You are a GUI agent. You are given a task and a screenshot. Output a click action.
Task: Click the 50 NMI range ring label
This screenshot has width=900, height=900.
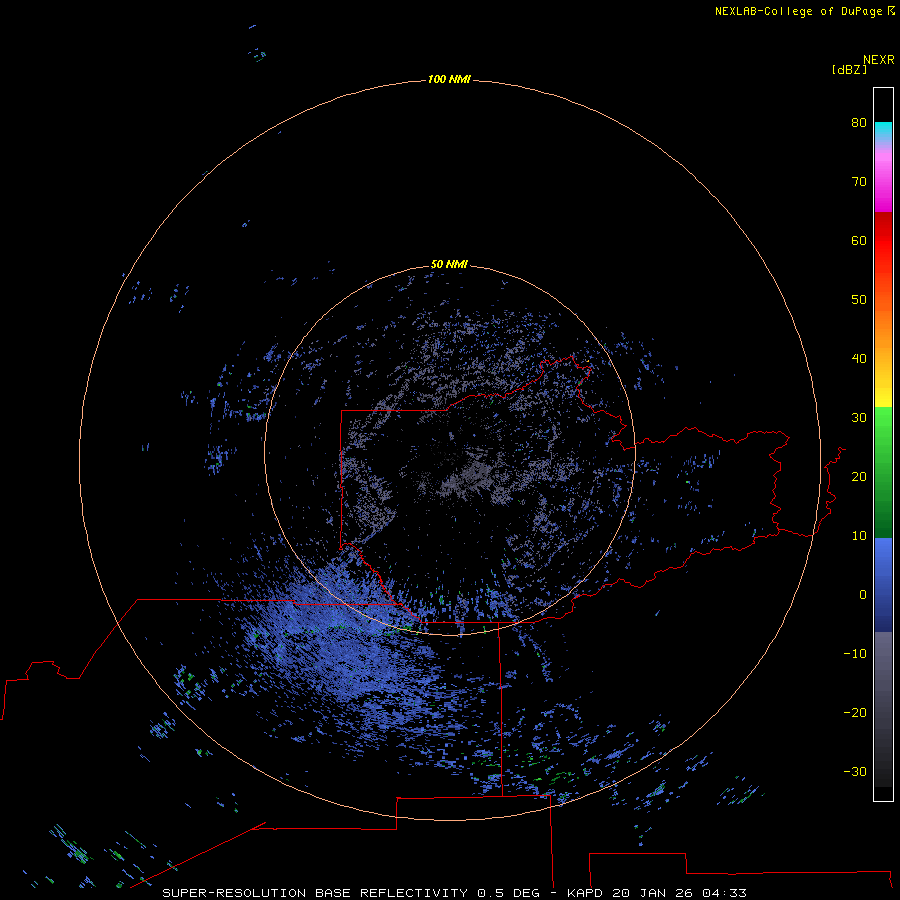(x=449, y=264)
